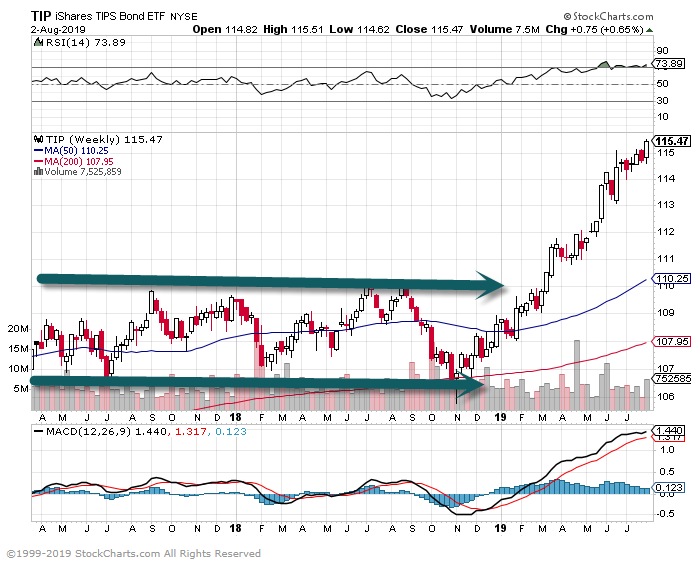Click the 2-Aug-2019 date label
Viewport: 698px width, 568px height.
[x=58, y=30]
